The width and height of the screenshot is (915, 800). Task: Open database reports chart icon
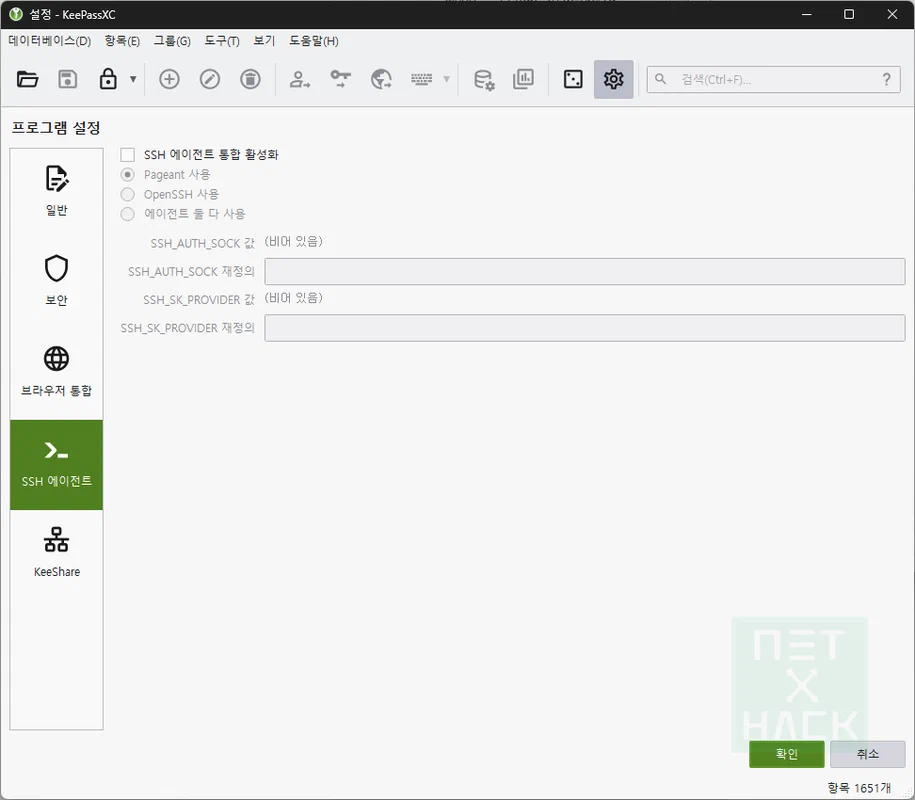pyautogui.click(x=523, y=79)
